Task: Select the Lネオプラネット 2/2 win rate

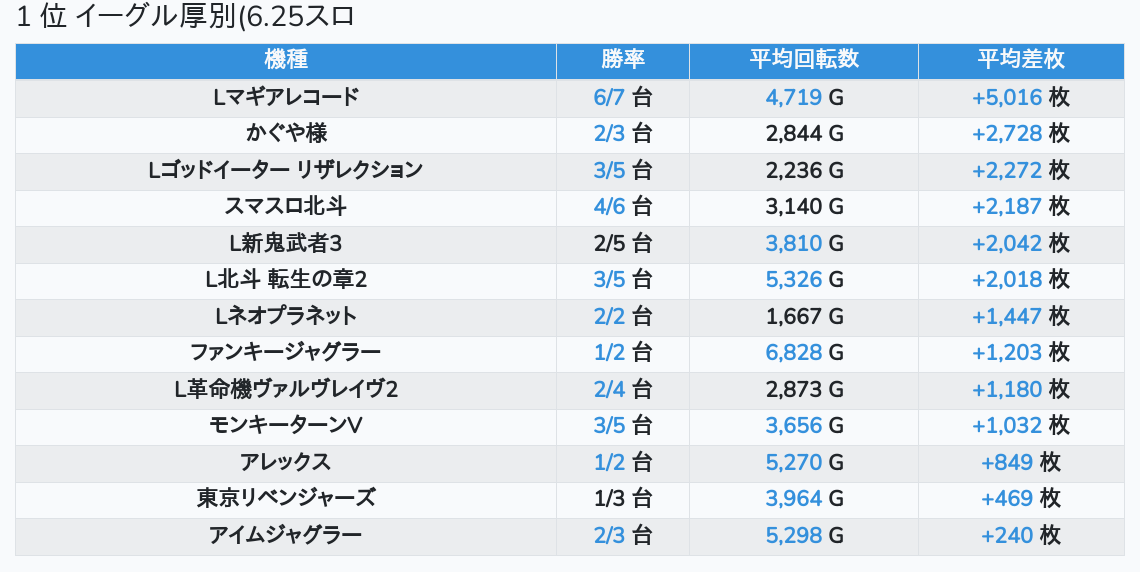Action: (609, 316)
